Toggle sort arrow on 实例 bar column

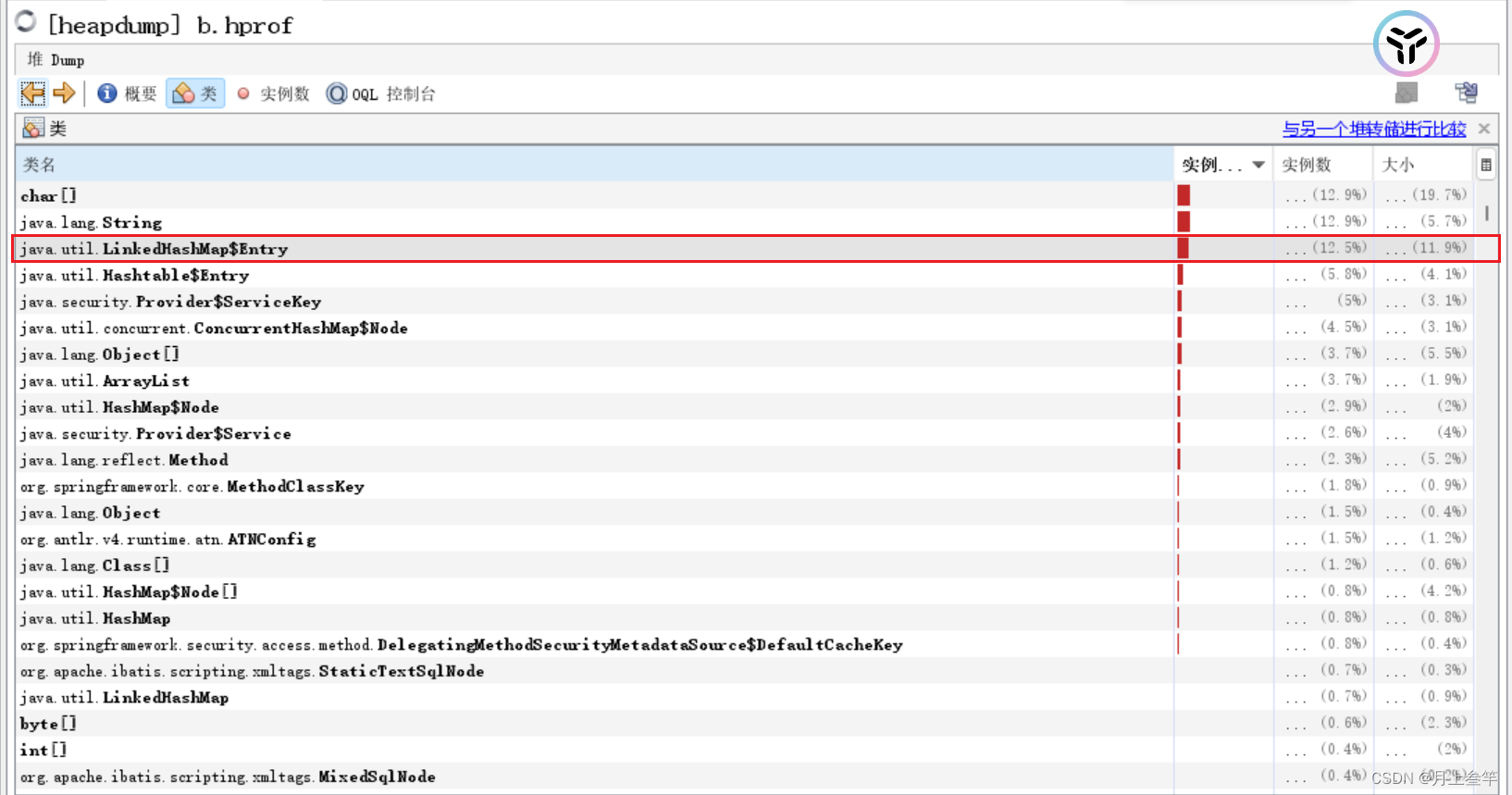1258,165
